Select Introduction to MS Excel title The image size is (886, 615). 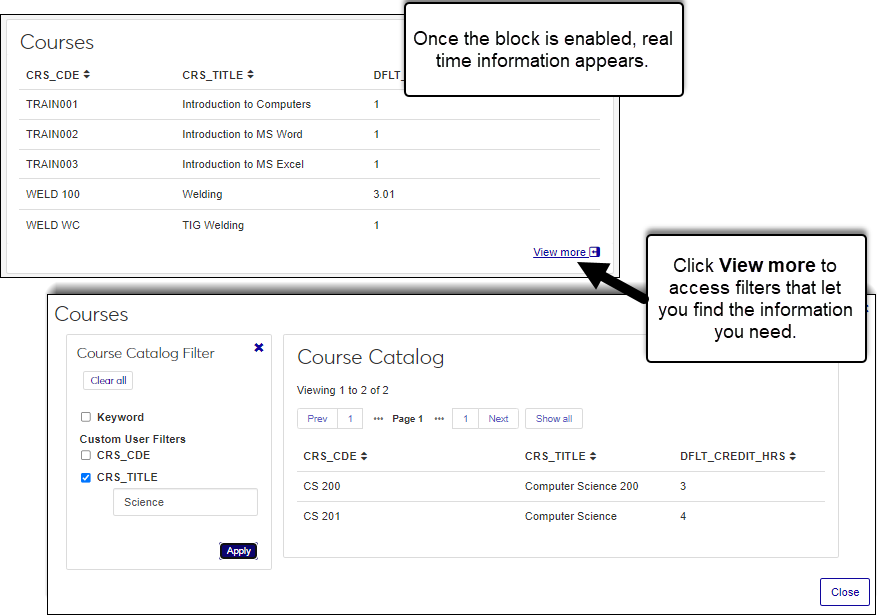(x=243, y=164)
